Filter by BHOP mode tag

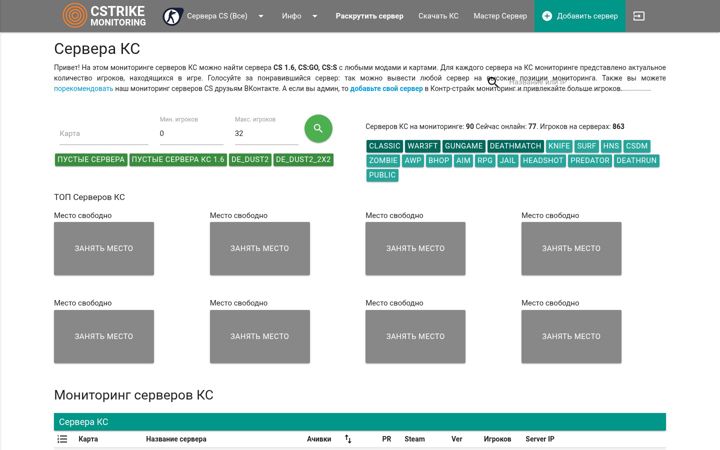coord(439,160)
